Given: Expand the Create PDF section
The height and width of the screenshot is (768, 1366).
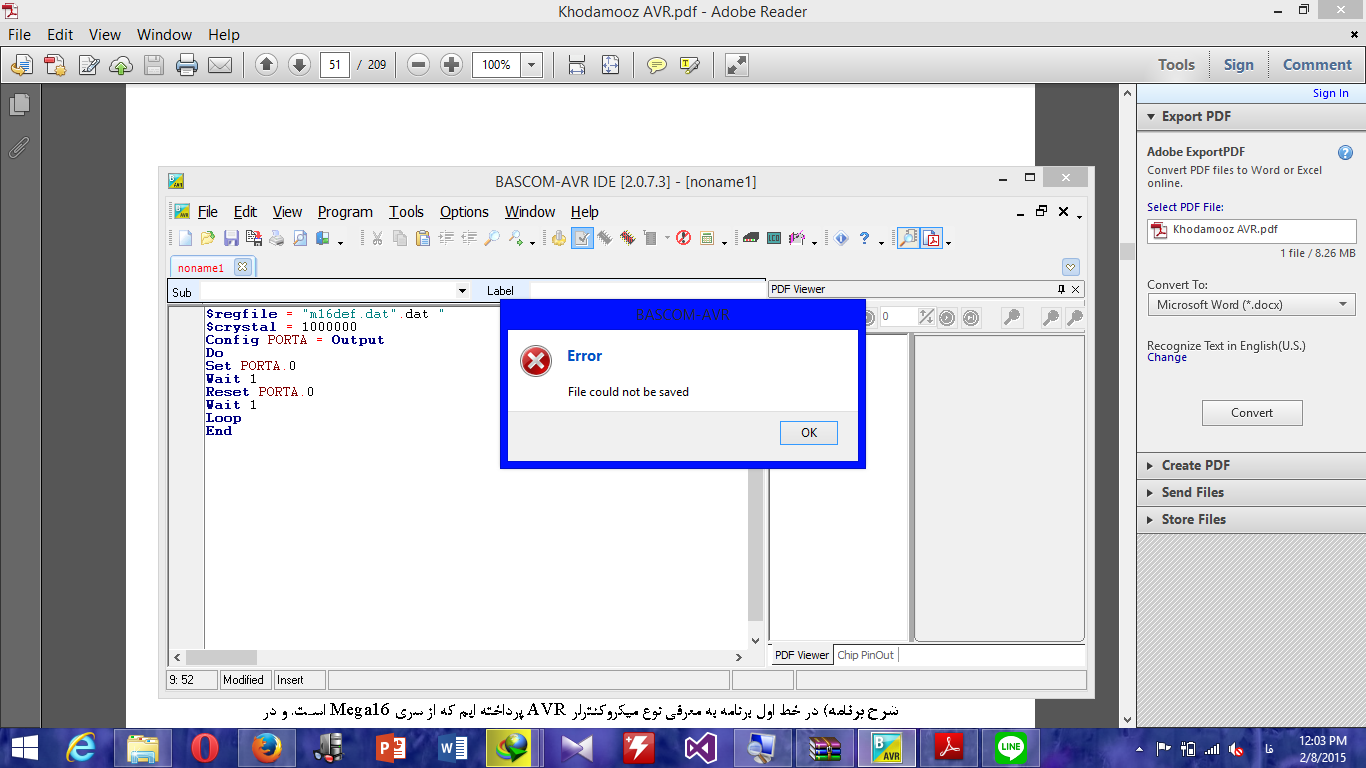Looking at the screenshot, I should click(x=1250, y=466).
